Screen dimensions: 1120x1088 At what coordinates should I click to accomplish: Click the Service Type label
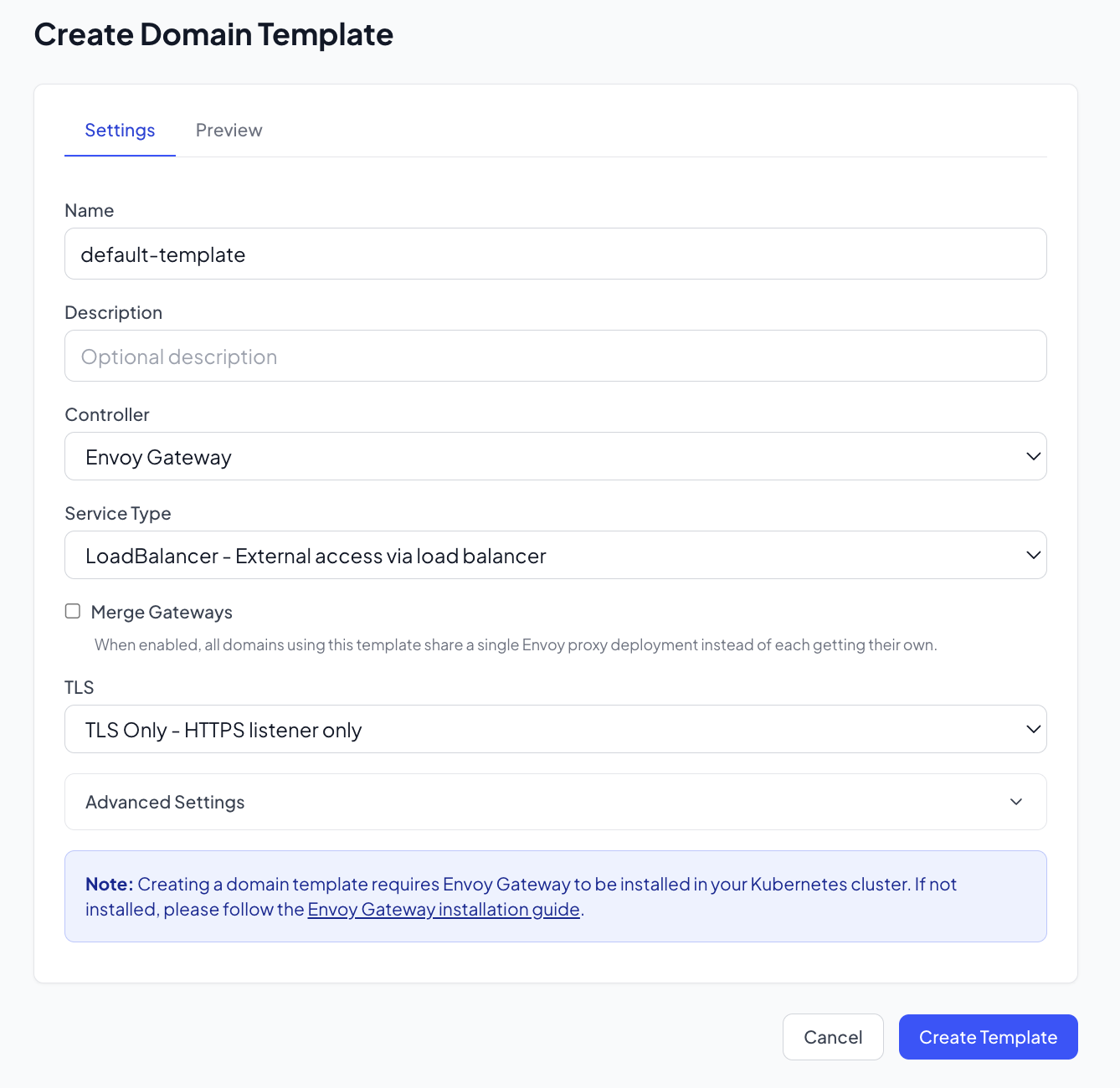(x=118, y=514)
